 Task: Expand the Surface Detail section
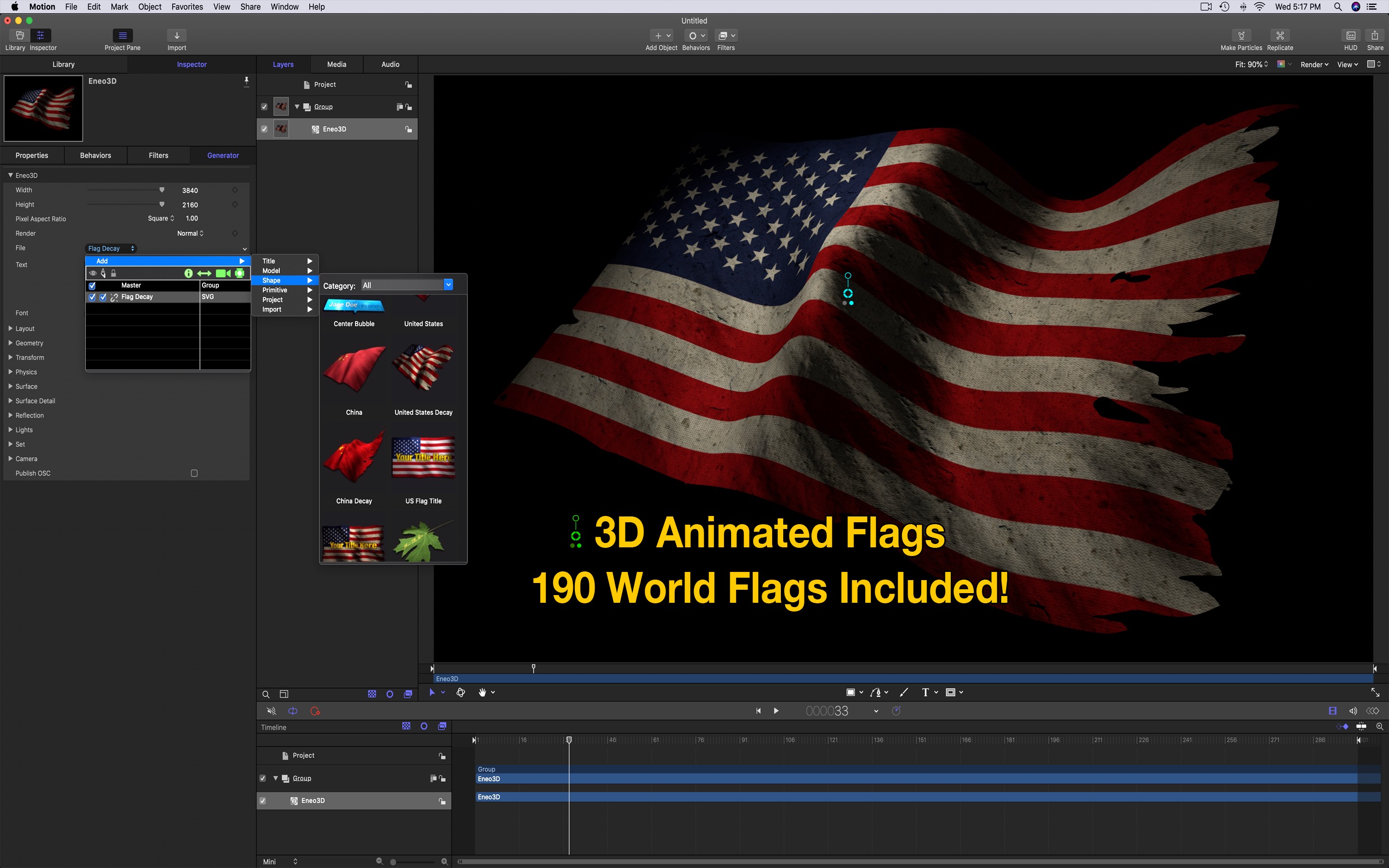pos(10,401)
